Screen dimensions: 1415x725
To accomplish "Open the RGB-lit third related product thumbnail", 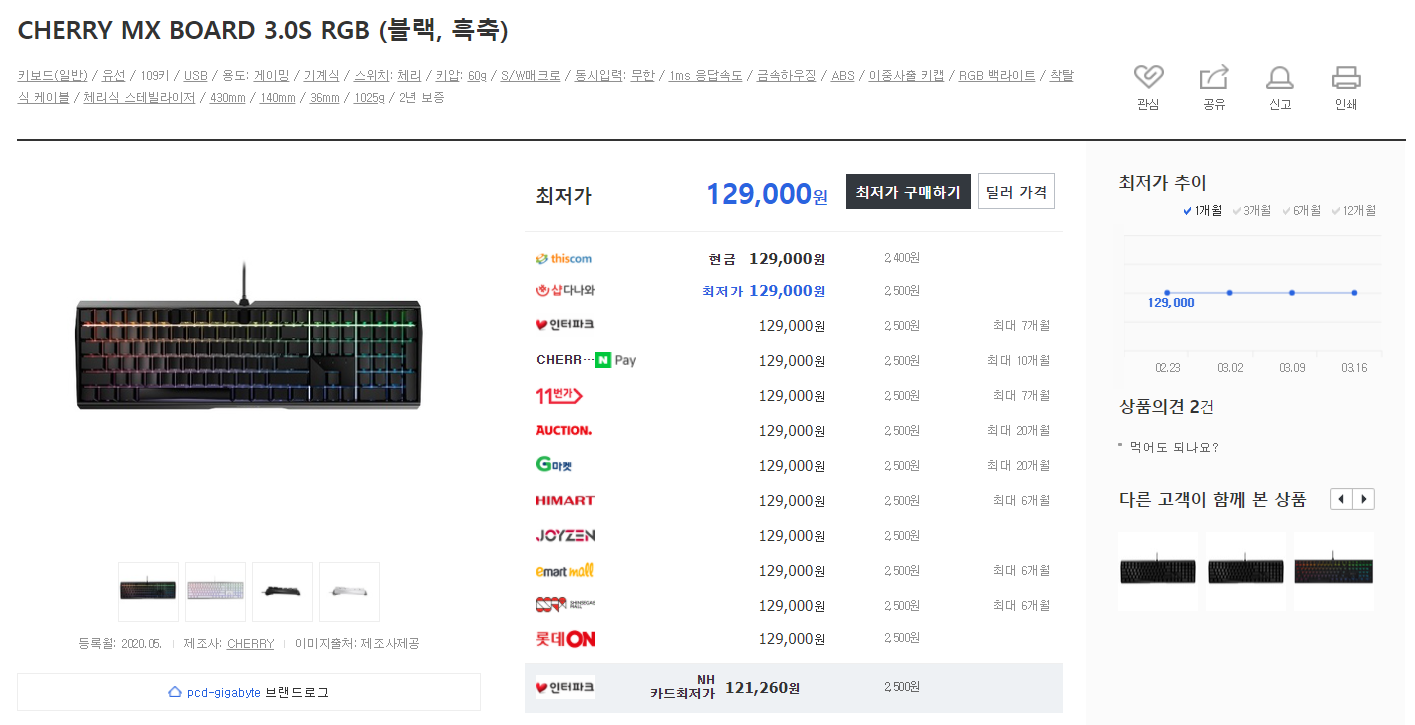I will (x=1333, y=571).
